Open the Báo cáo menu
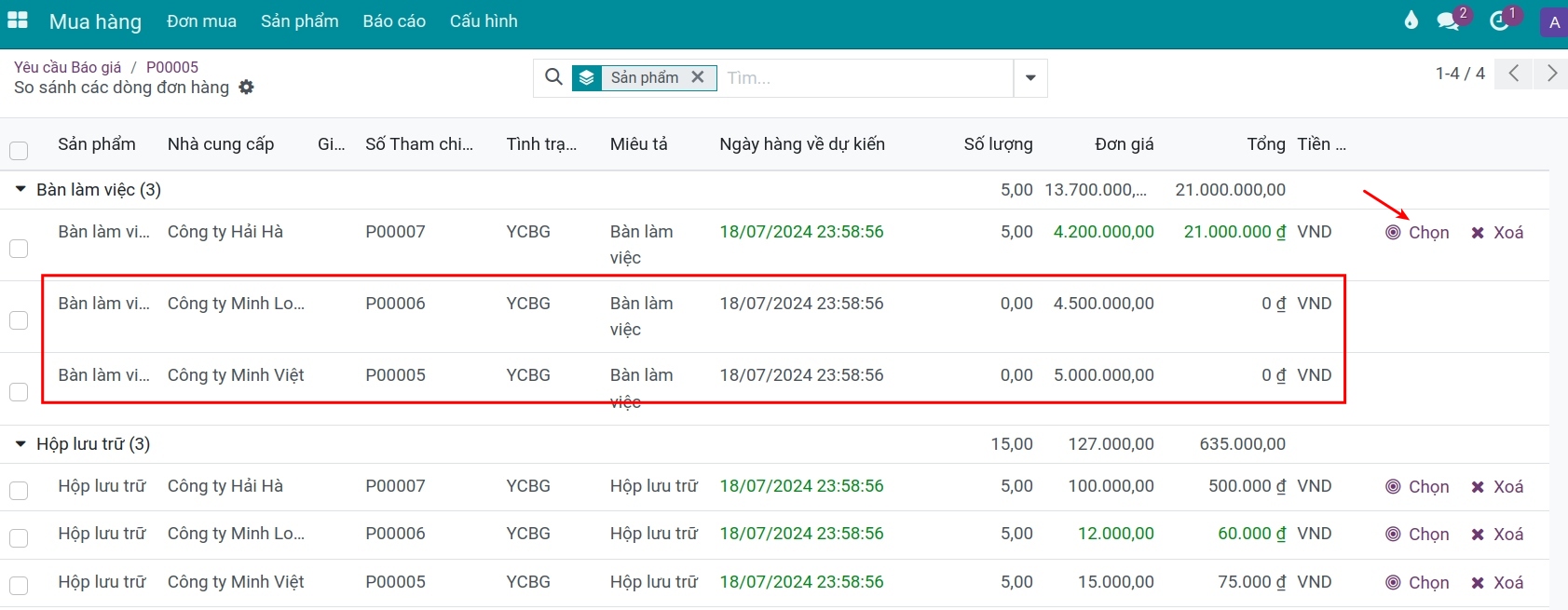The image size is (1568, 610). point(394,21)
